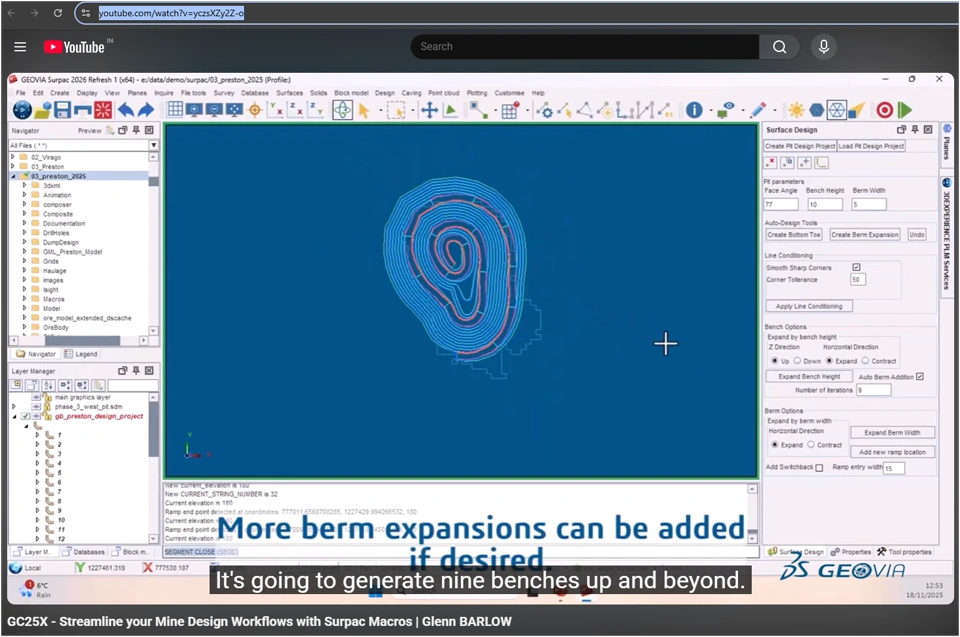Click the wireframe hexagon rendering icon

point(836,110)
